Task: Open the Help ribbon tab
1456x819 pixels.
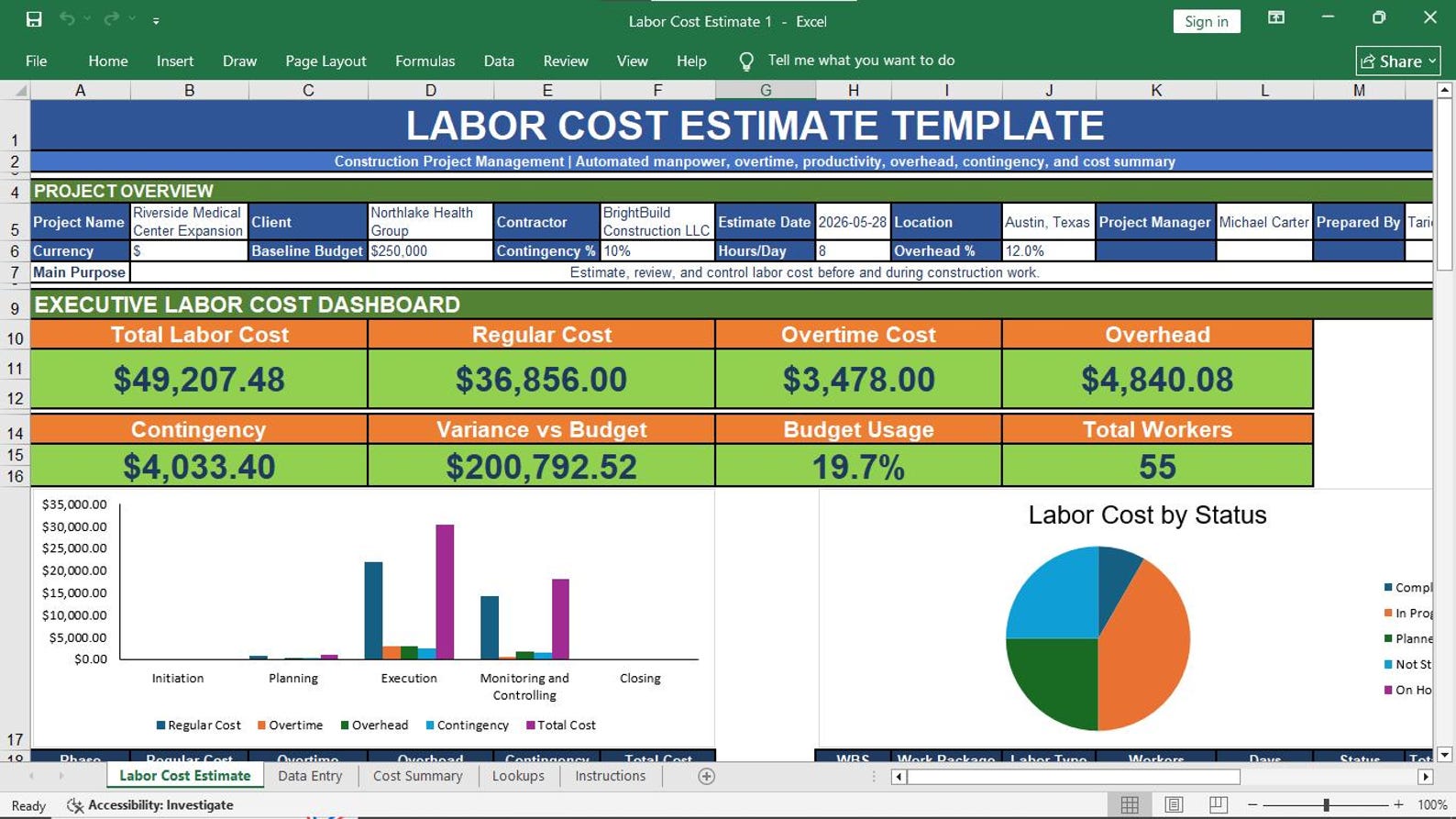Action: tap(691, 61)
